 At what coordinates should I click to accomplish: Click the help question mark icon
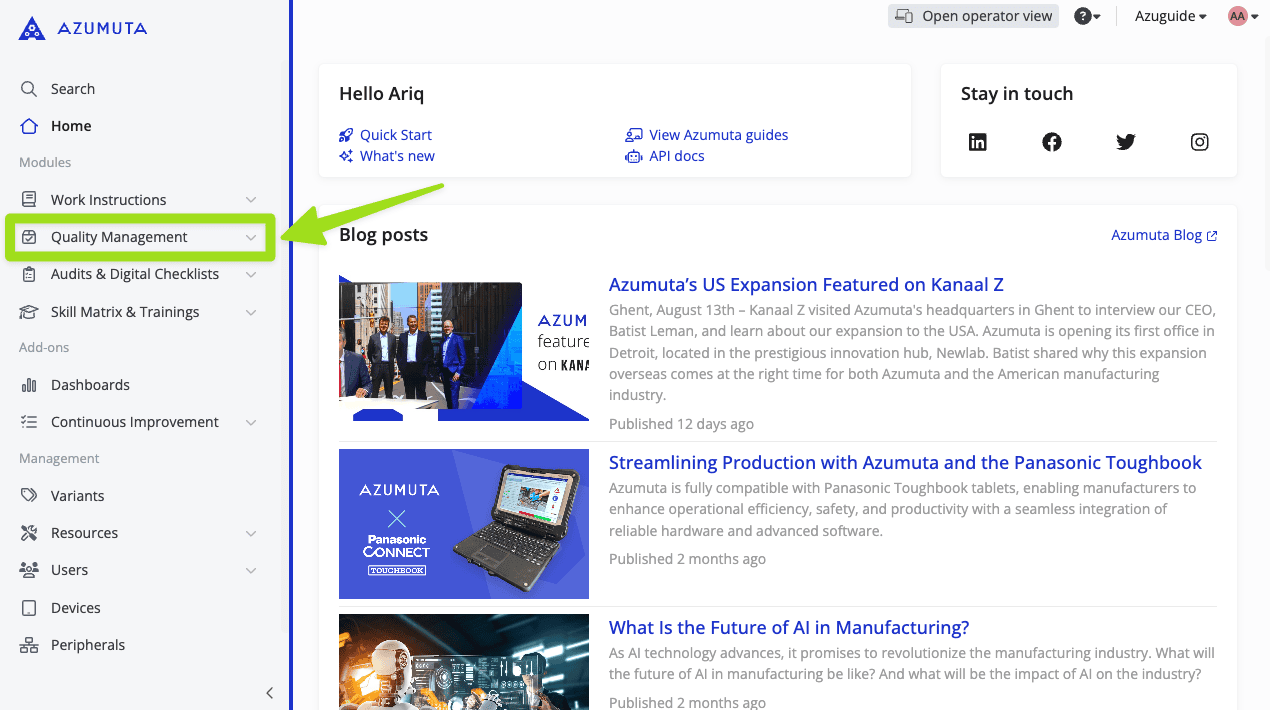[1083, 16]
